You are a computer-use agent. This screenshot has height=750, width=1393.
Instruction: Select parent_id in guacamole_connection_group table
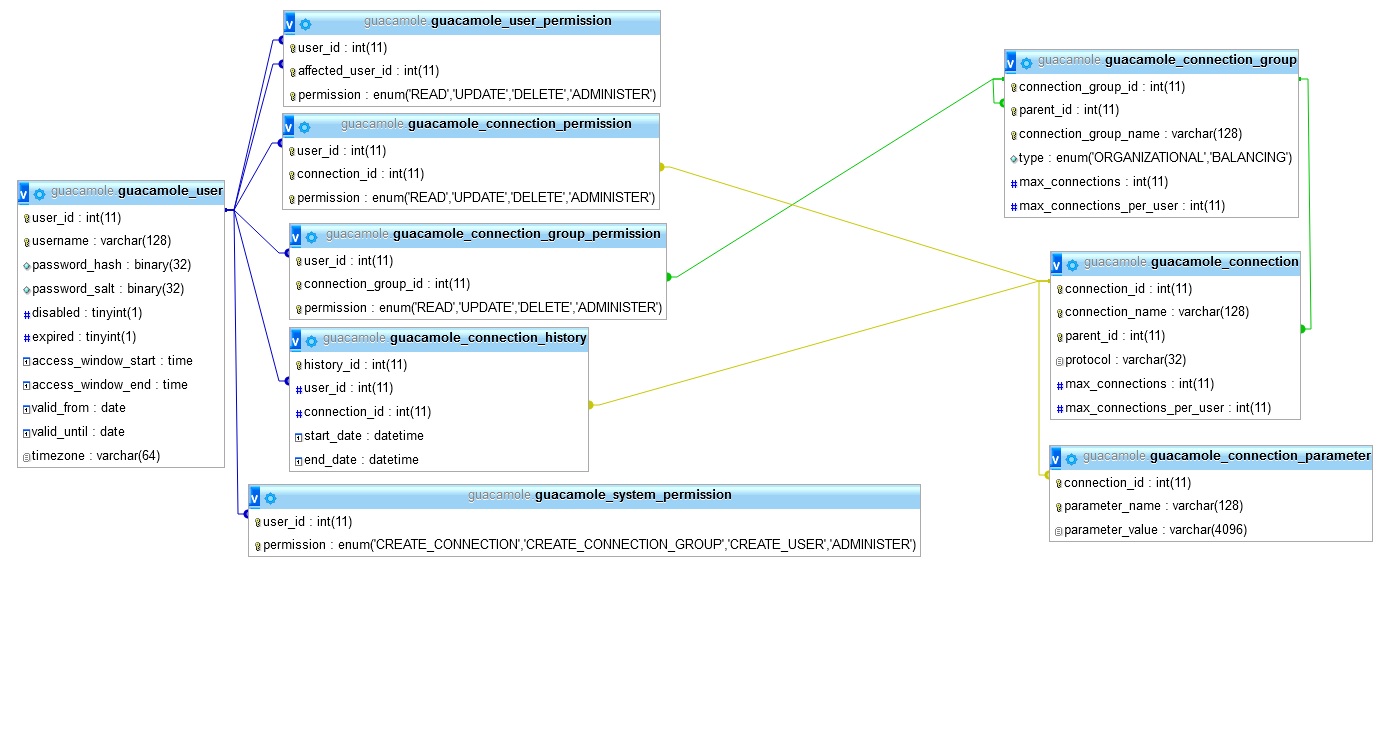(1152, 110)
